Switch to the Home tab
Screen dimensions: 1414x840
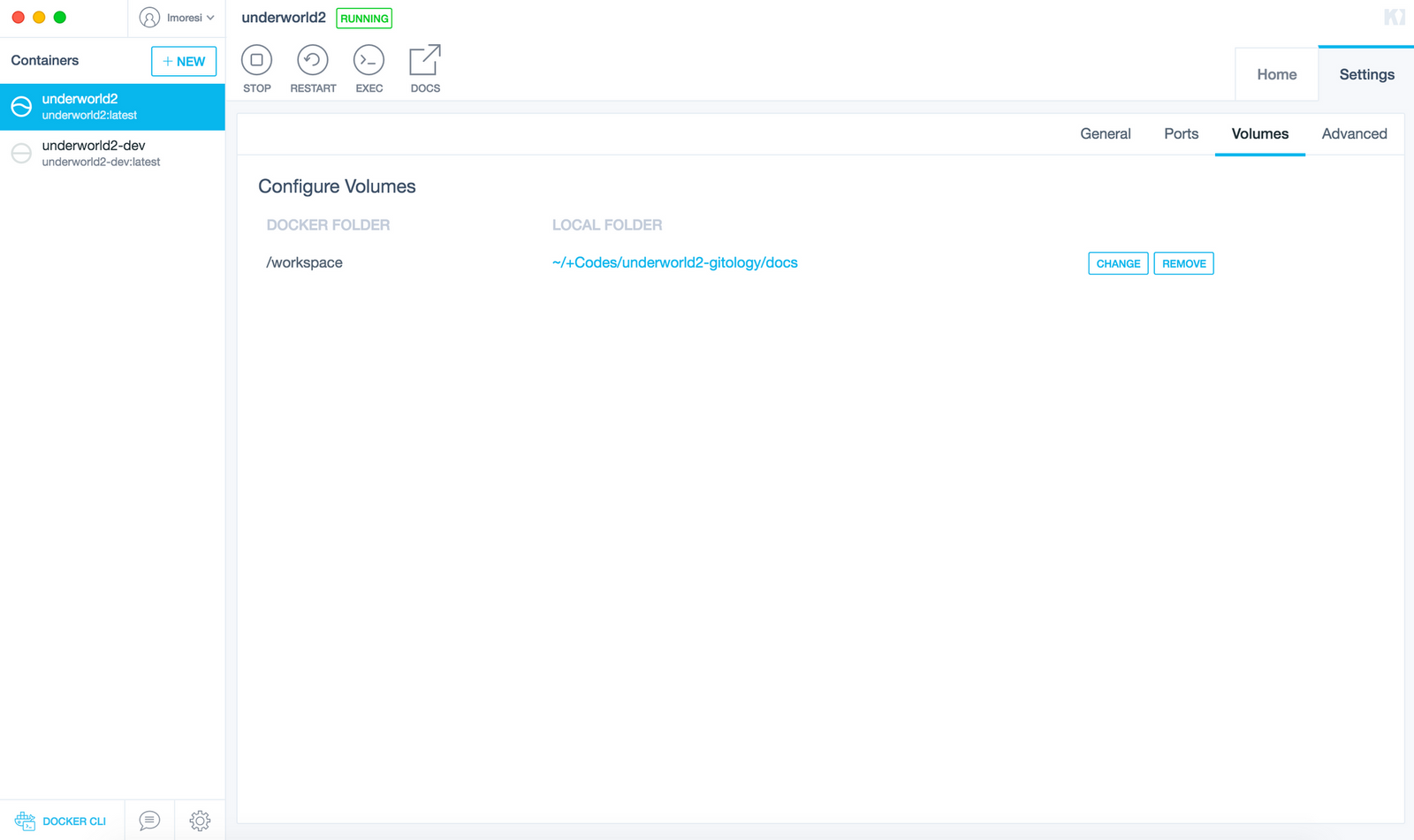[1276, 74]
